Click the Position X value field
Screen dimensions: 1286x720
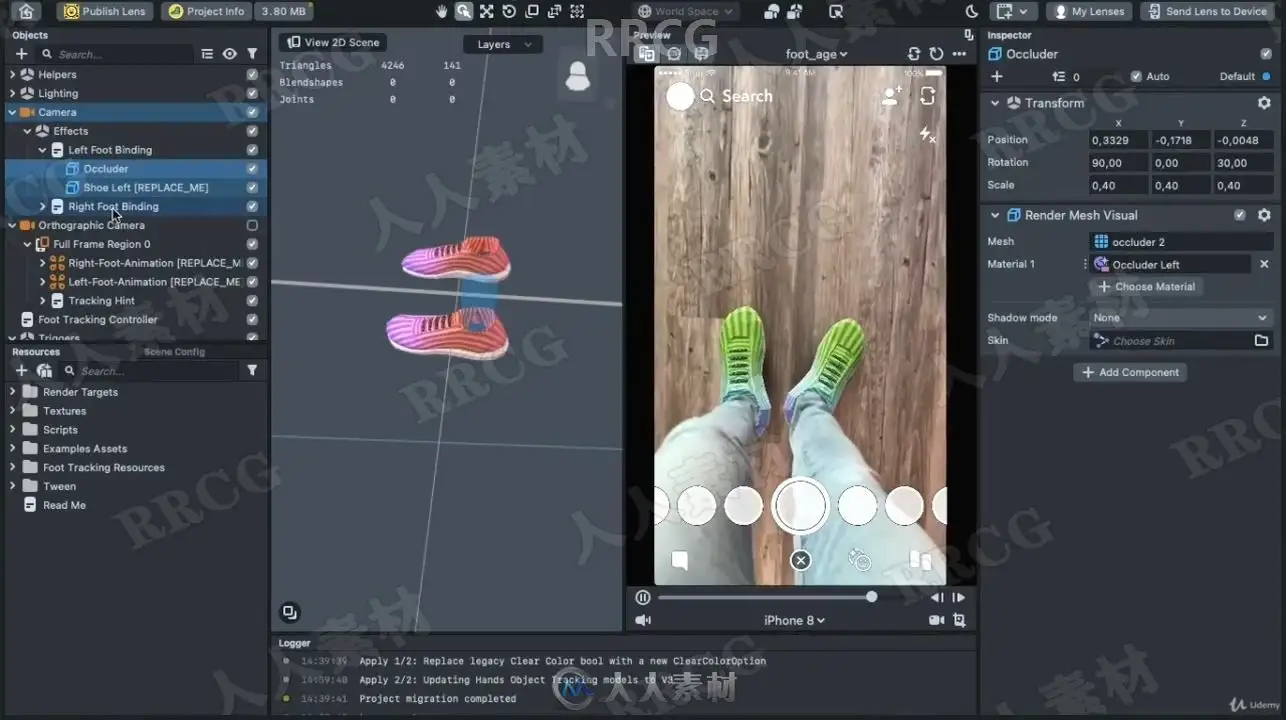point(1118,140)
